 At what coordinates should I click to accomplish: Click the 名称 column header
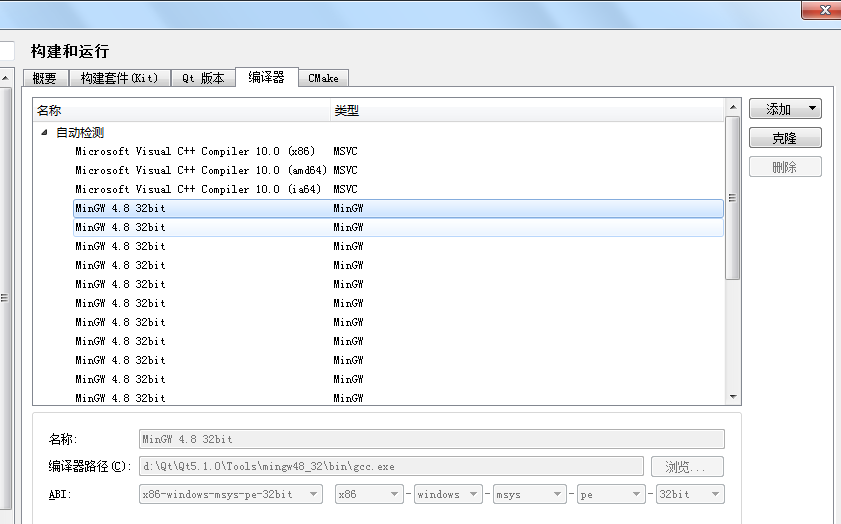click(x=181, y=110)
